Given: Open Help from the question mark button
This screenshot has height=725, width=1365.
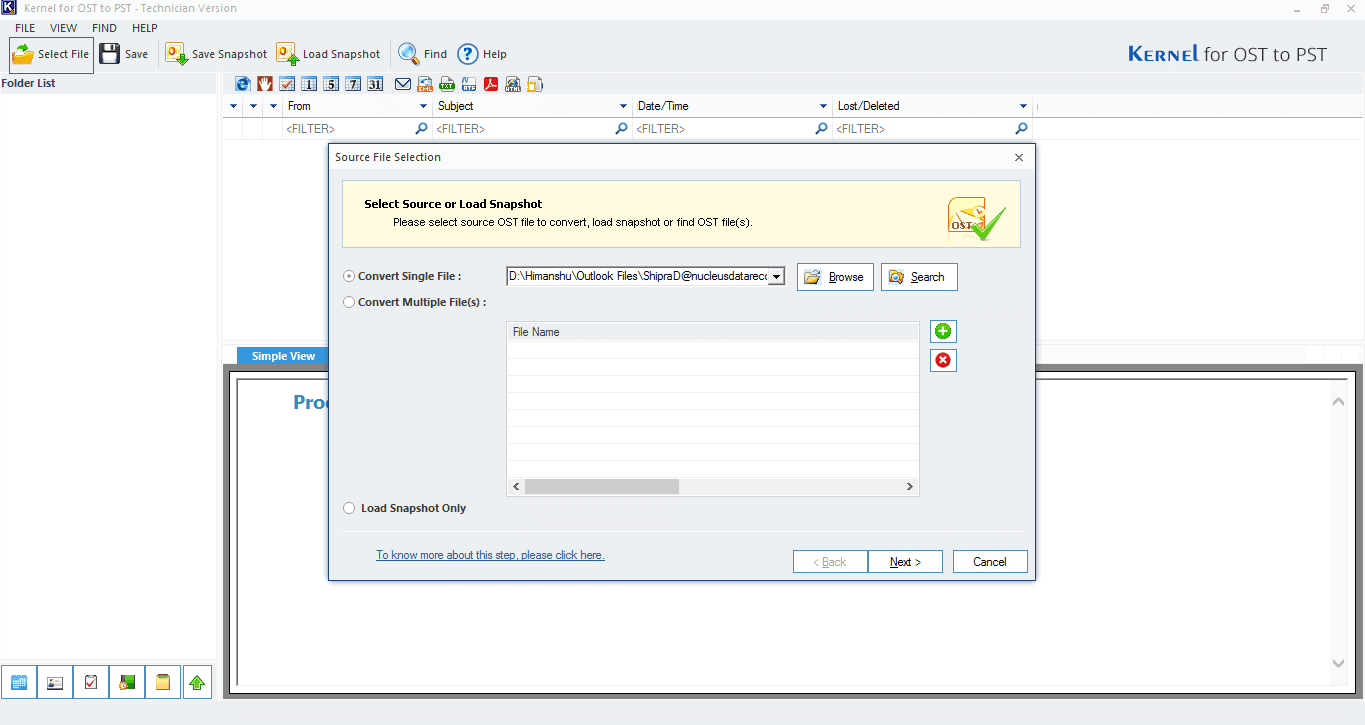Looking at the screenshot, I should tap(482, 54).
